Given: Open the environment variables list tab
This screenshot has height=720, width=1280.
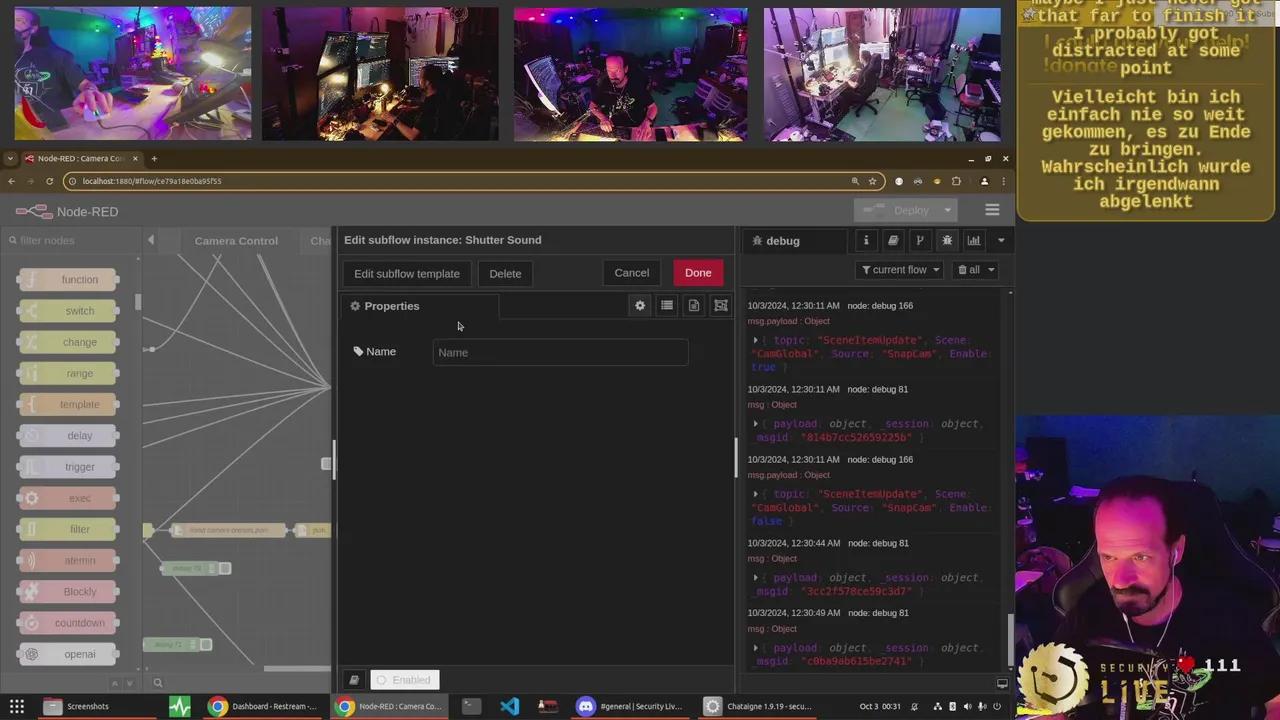Looking at the screenshot, I should [667, 306].
